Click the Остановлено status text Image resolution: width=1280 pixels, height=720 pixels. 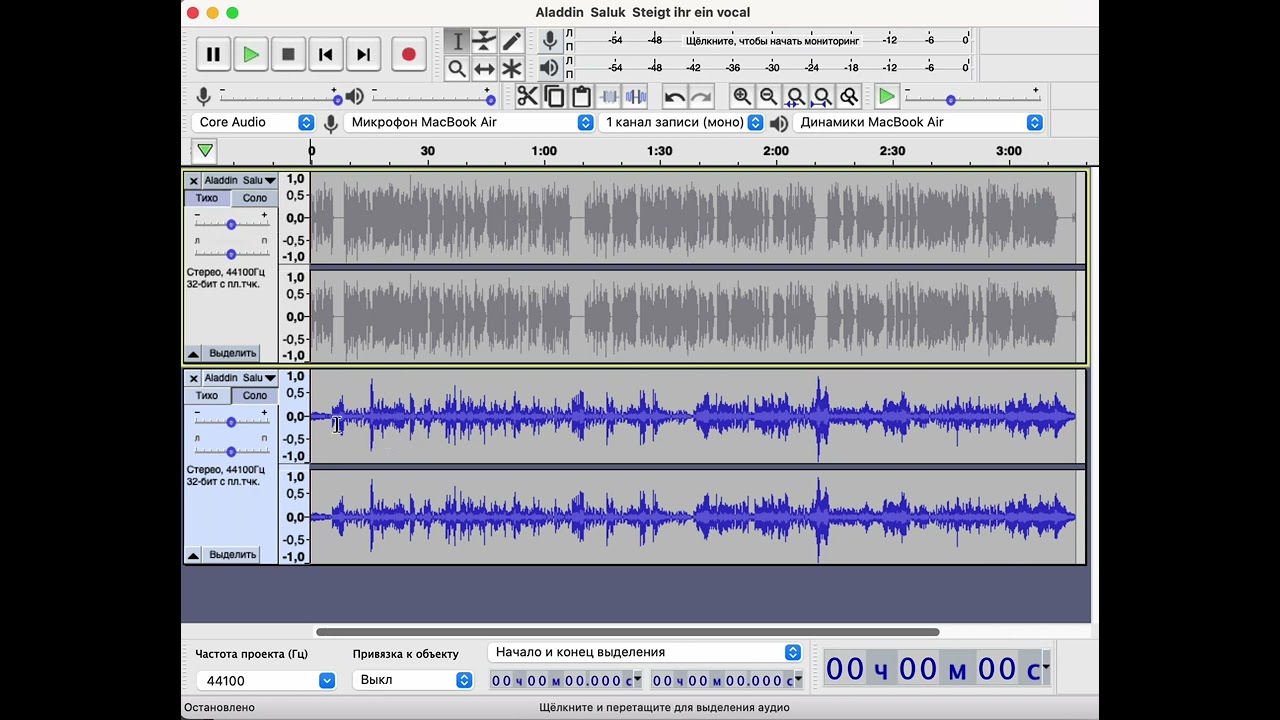coord(219,708)
